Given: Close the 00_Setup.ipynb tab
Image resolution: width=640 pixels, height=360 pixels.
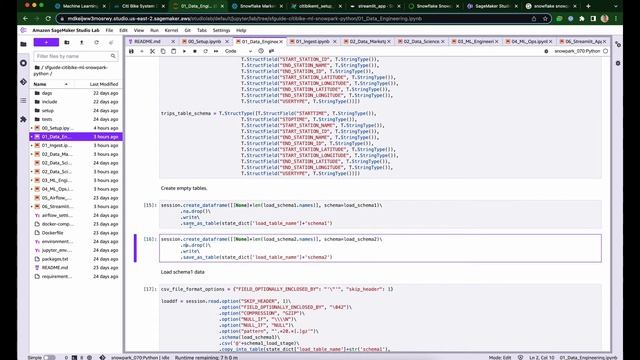Looking at the screenshot, I should (227, 42).
